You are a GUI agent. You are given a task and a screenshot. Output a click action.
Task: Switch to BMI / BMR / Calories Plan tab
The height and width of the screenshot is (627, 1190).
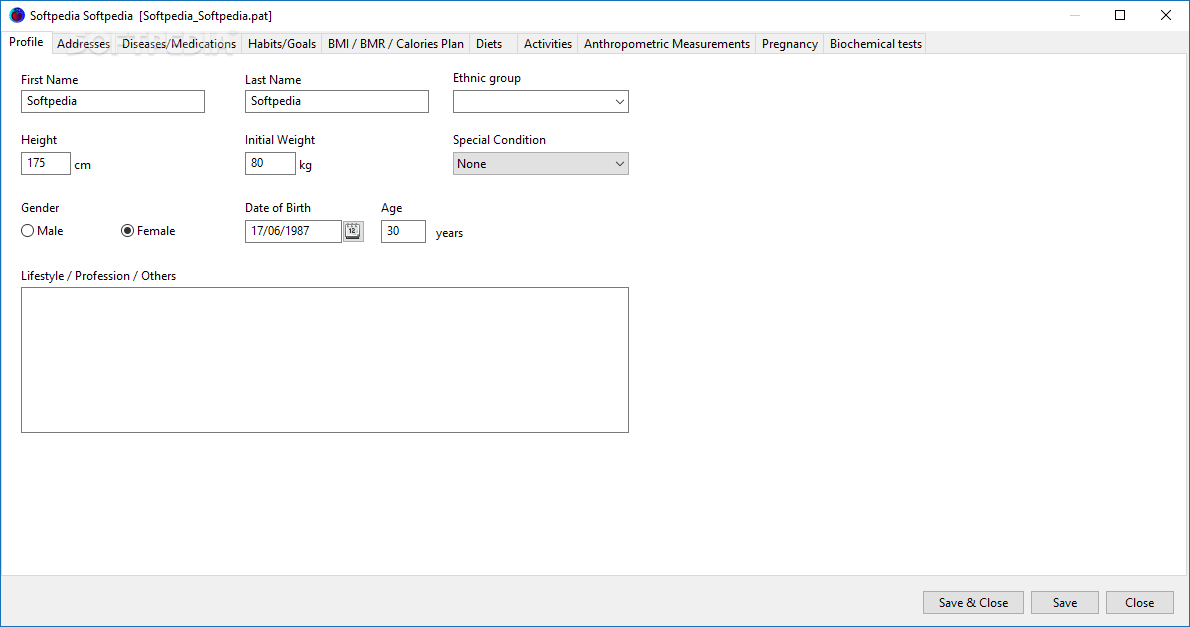coord(395,44)
